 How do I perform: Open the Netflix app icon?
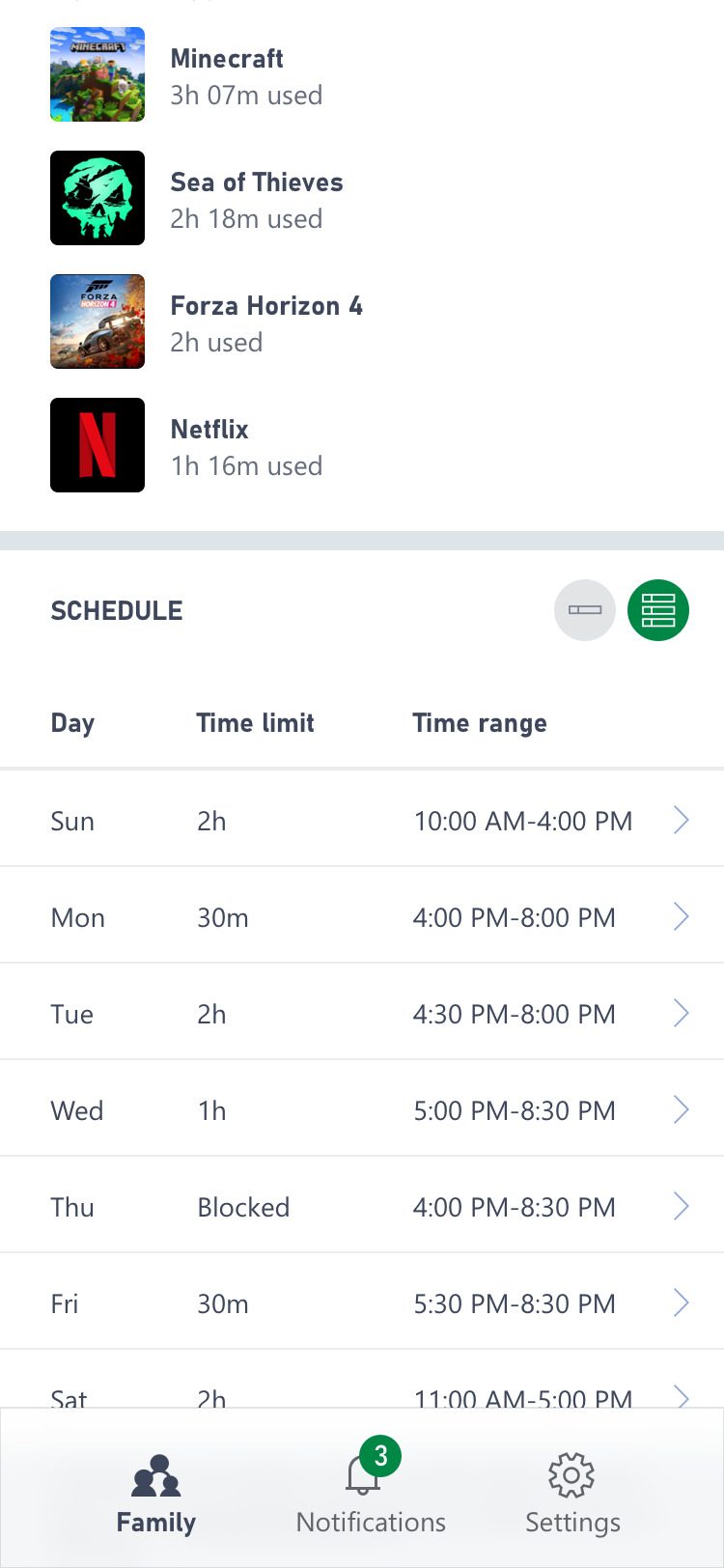pos(97,445)
